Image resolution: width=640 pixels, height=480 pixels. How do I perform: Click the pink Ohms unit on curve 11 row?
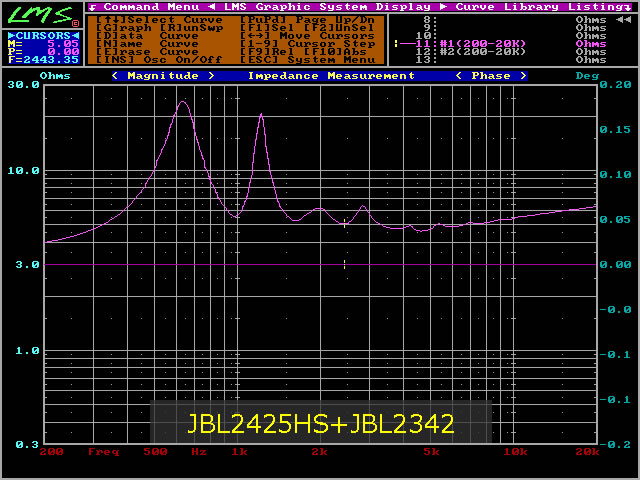(591, 44)
